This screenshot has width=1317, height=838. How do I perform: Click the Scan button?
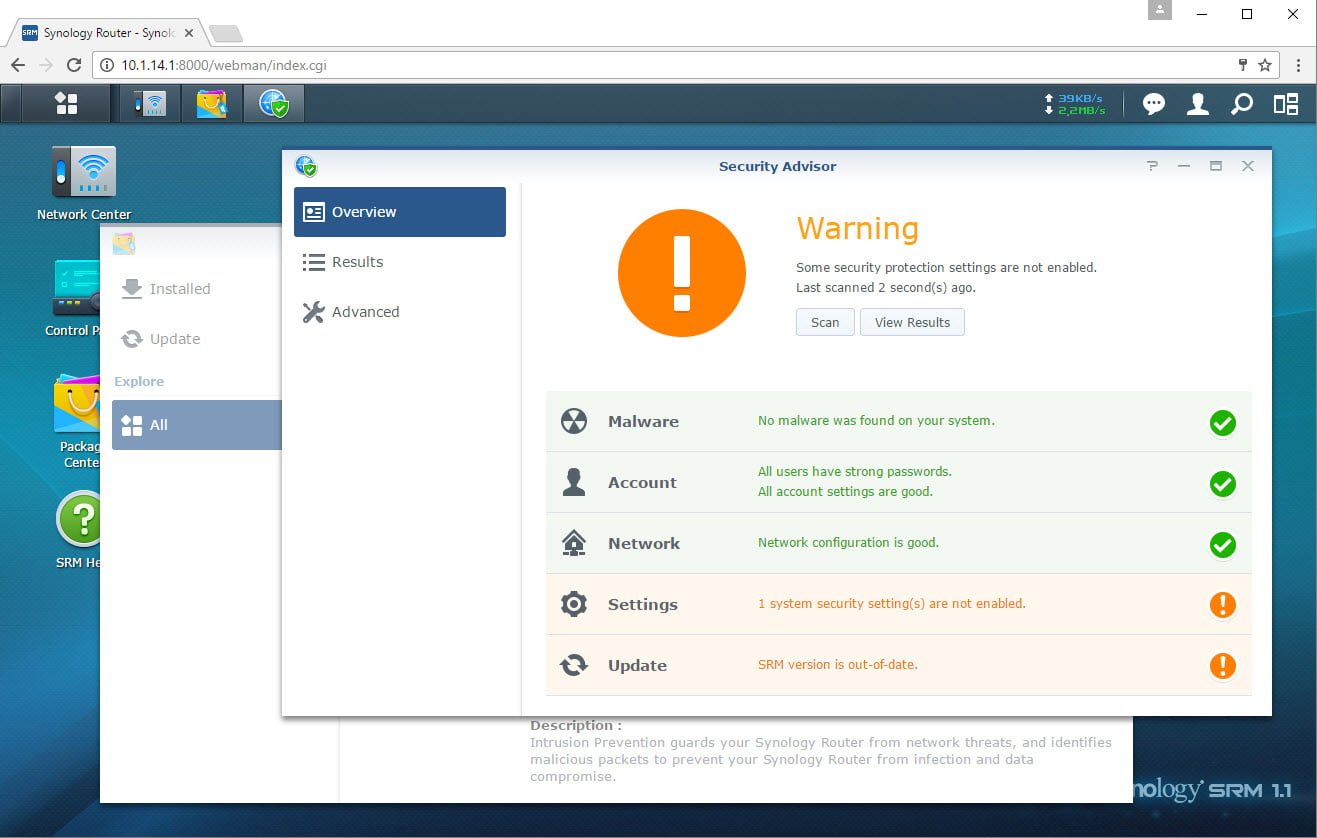click(825, 322)
